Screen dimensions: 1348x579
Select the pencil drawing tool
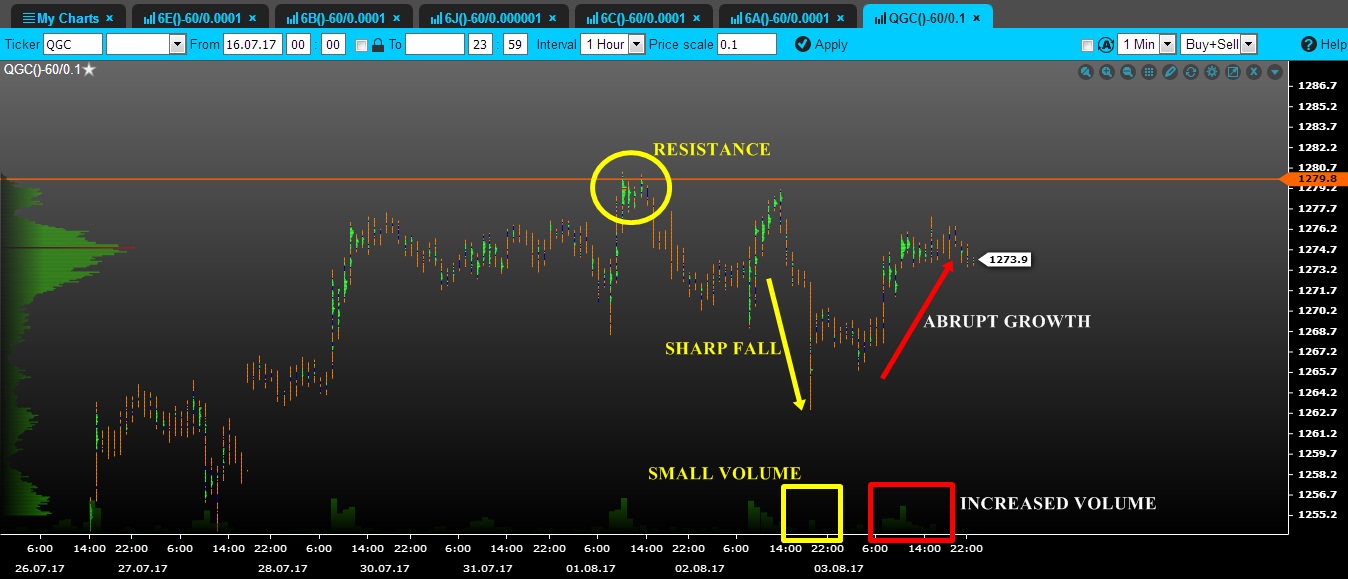(x=1170, y=72)
